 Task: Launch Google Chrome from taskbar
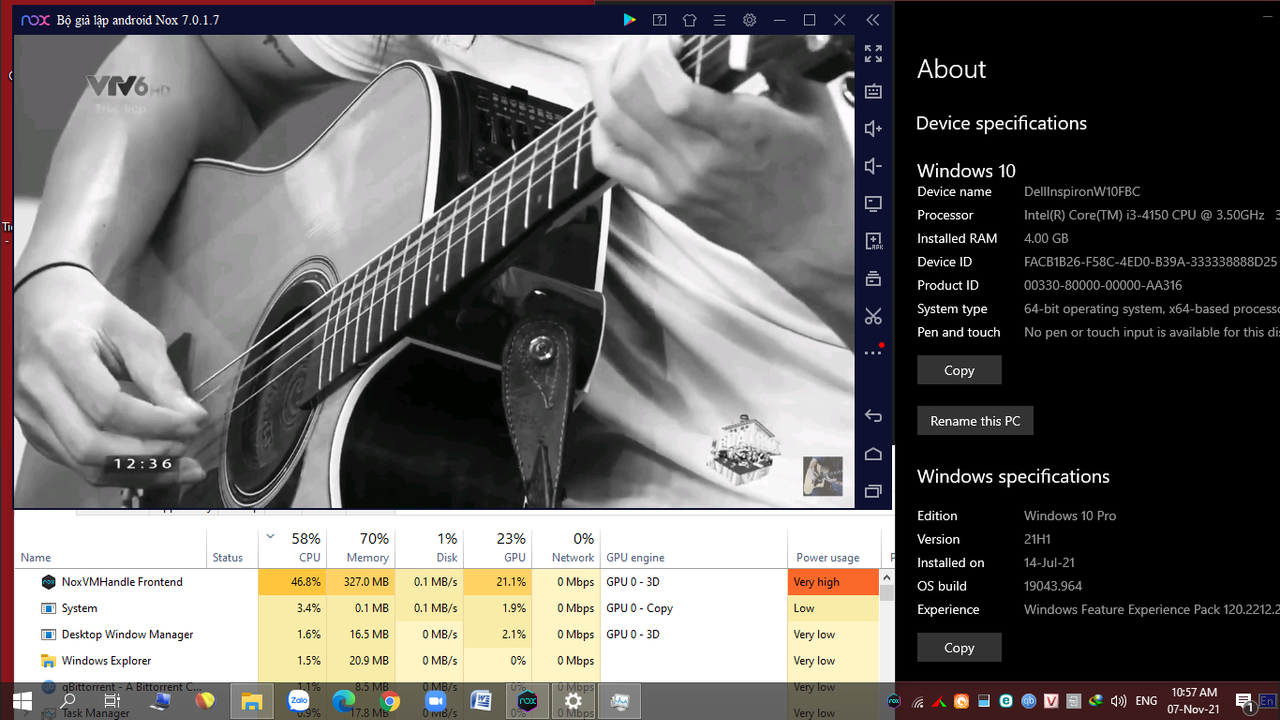point(389,701)
